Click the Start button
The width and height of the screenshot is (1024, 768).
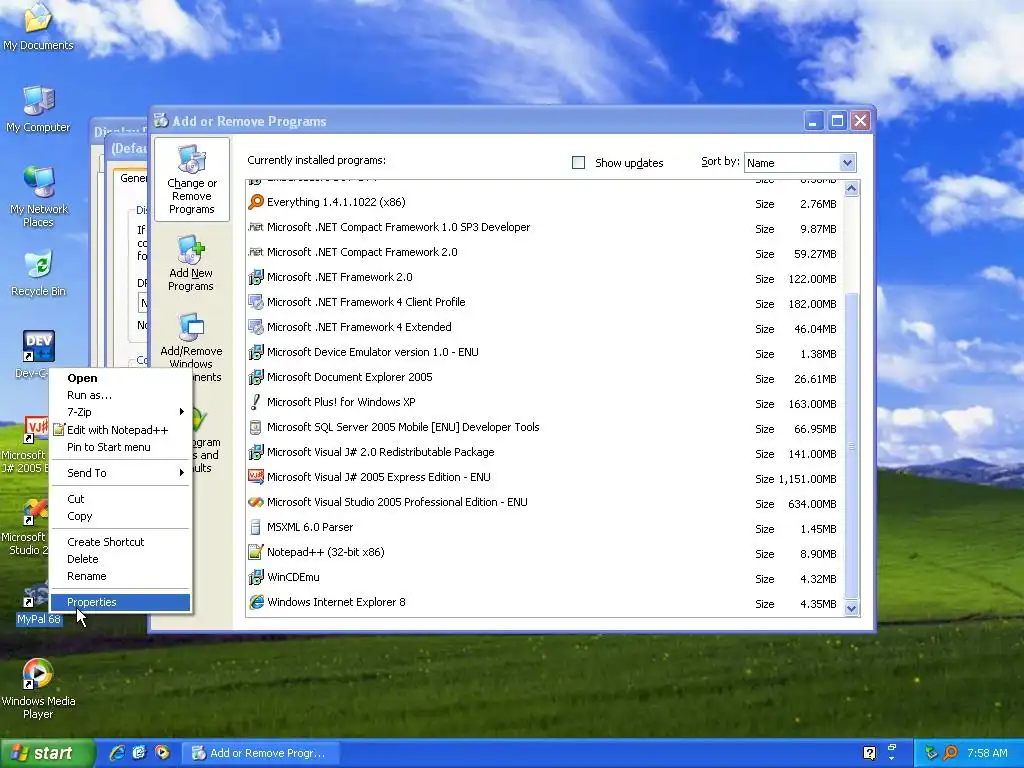tap(47, 753)
